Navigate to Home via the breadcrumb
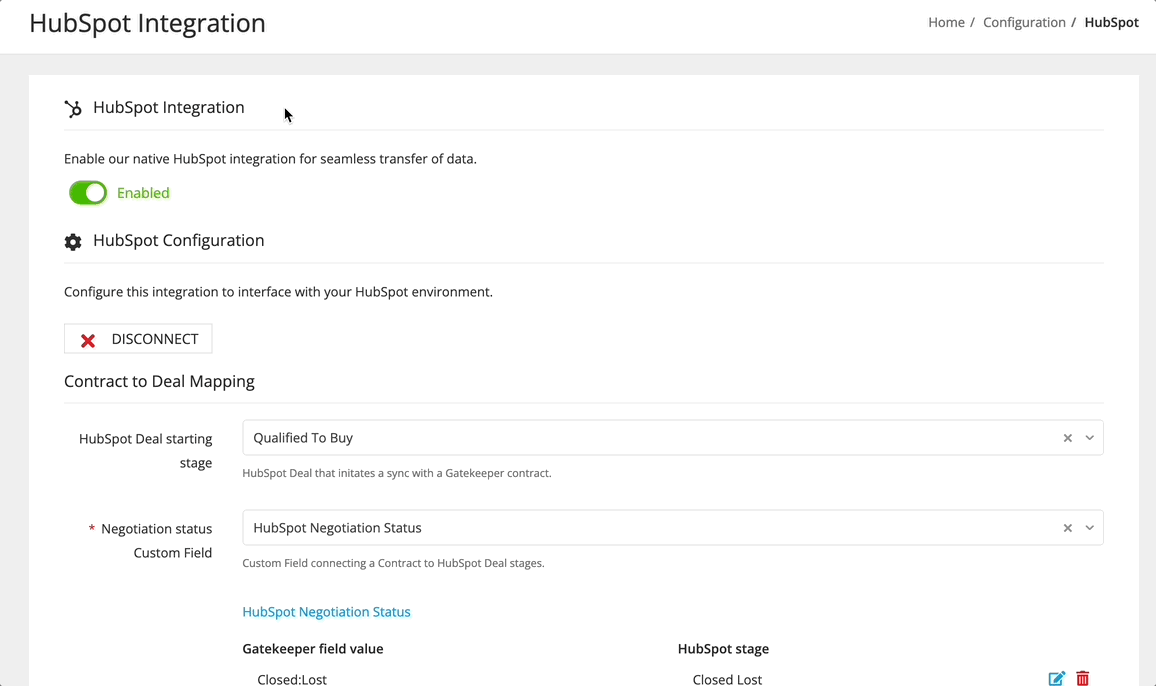This screenshot has width=1156, height=686. pyautogui.click(x=946, y=21)
